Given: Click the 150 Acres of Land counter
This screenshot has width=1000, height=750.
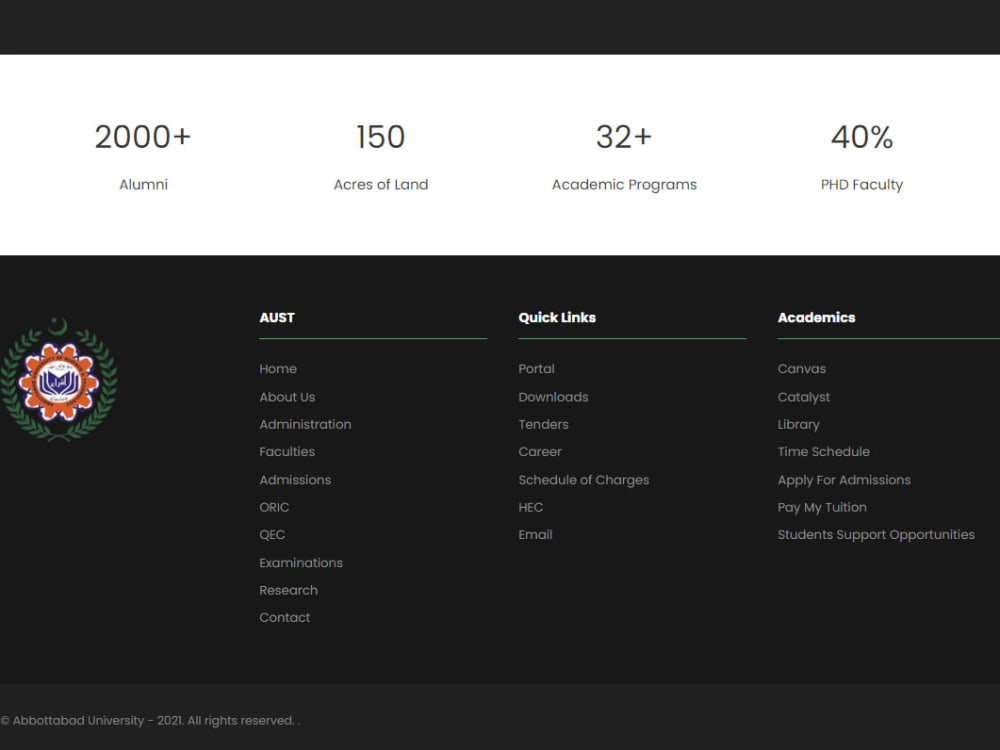Looking at the screenshot, I should coord(381,156).
